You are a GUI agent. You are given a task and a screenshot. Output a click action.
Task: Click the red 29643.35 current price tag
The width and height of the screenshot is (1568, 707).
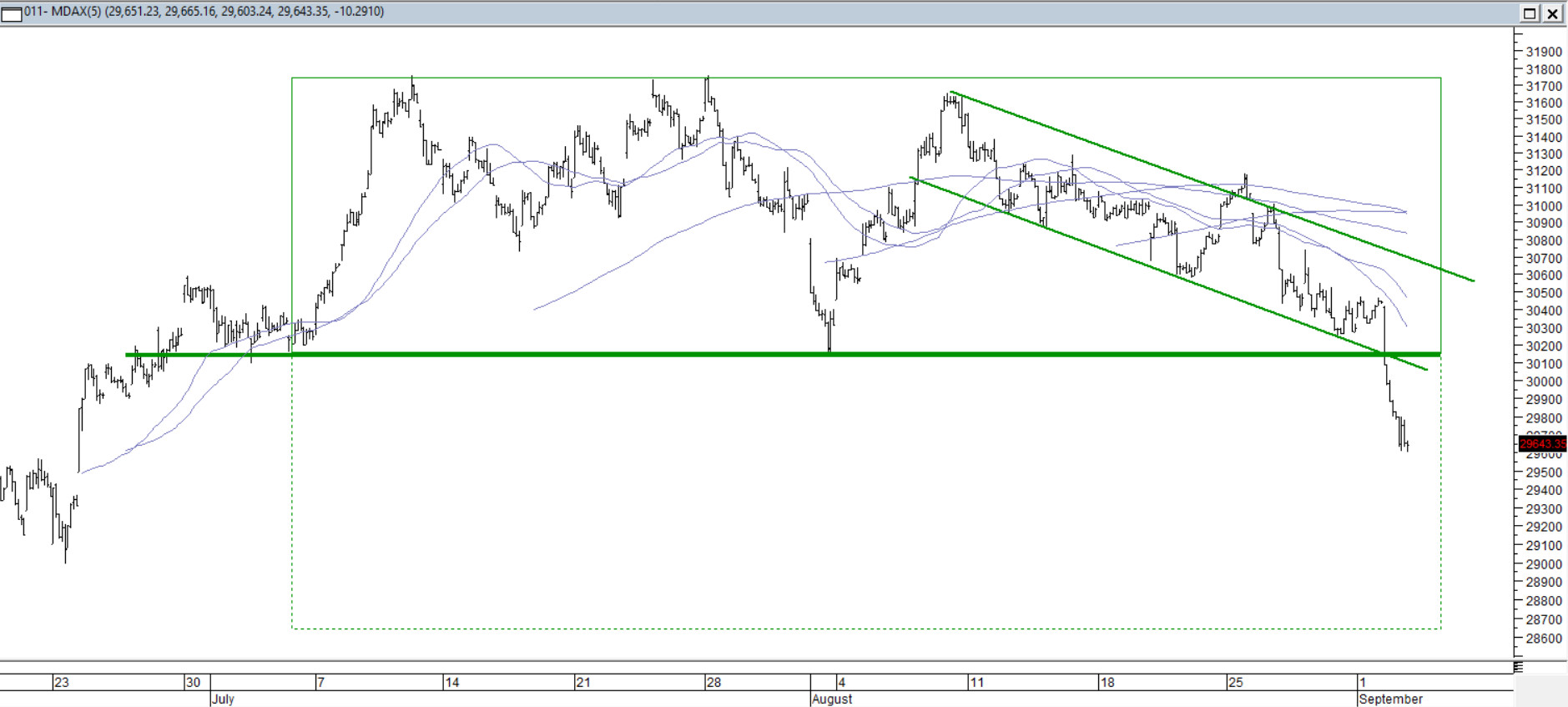1542,444
